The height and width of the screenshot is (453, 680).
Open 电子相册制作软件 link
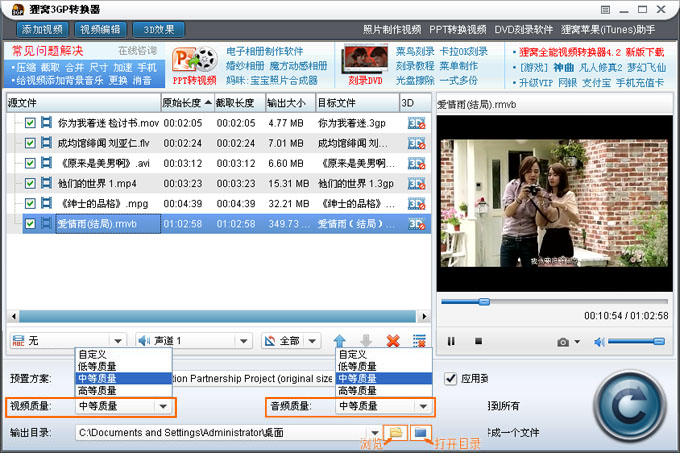(x=265, y=51)
